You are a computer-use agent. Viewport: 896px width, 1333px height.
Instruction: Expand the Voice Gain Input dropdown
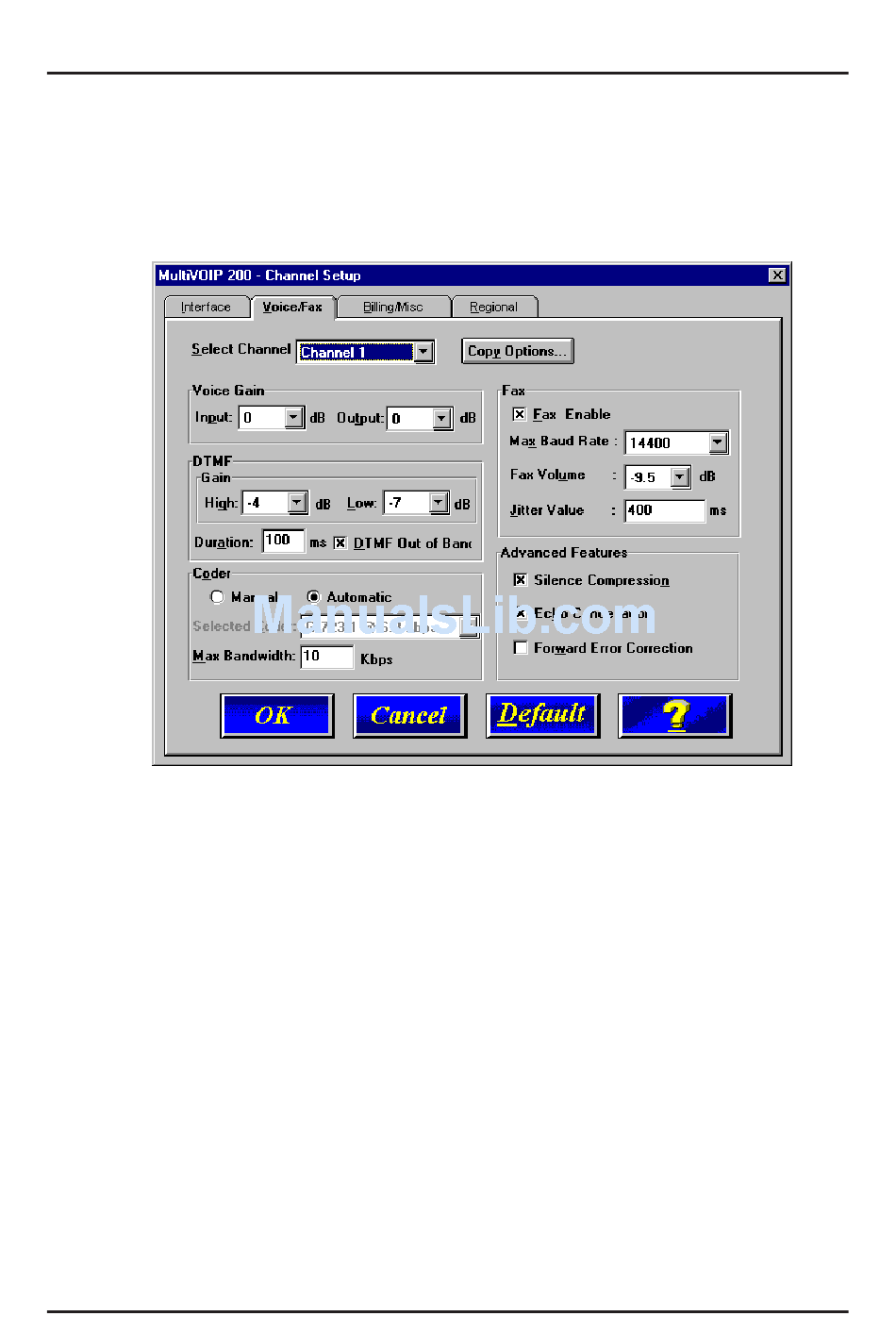tap(294, 418)
